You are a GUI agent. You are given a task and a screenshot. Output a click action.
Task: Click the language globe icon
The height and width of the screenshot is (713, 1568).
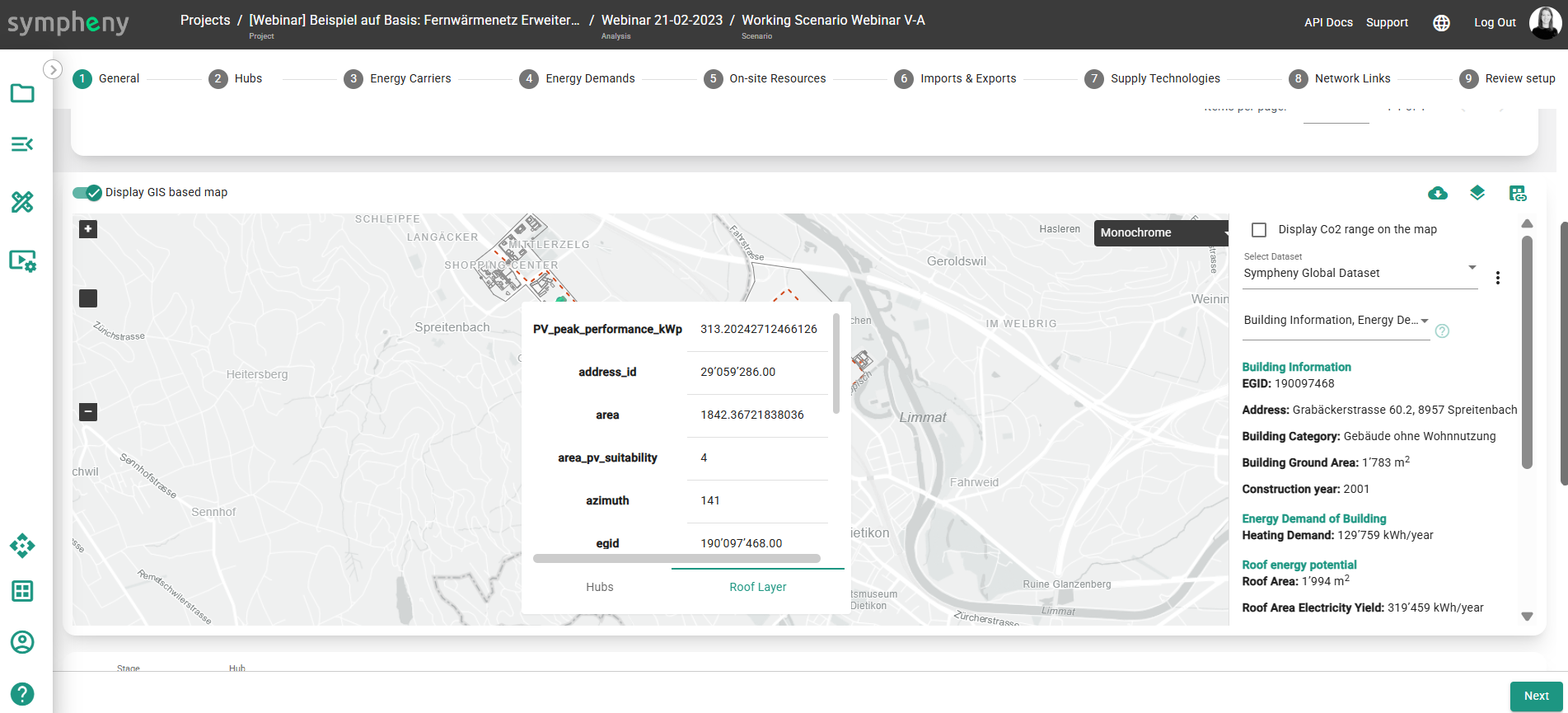(1441, 23)
